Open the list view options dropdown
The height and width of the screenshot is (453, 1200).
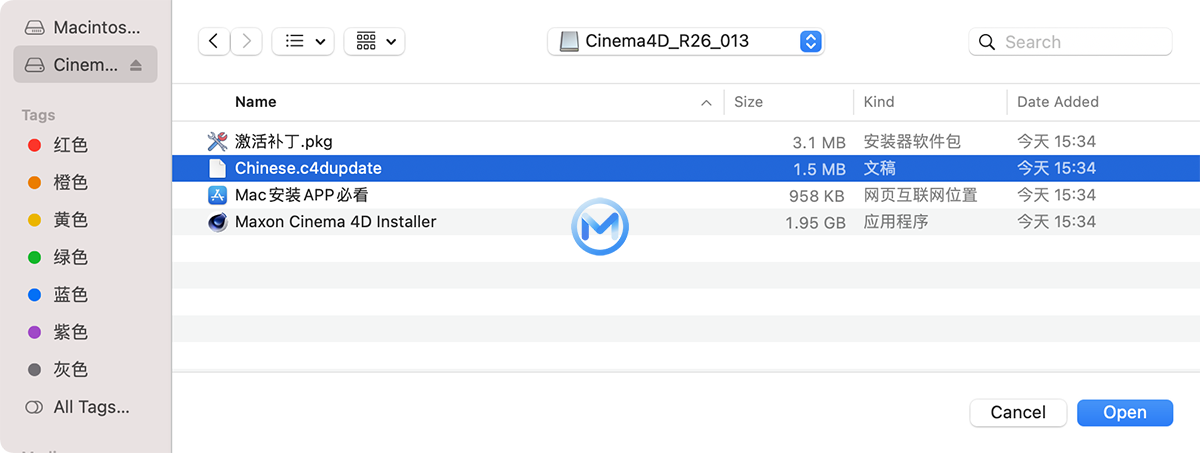coord(303,41)
